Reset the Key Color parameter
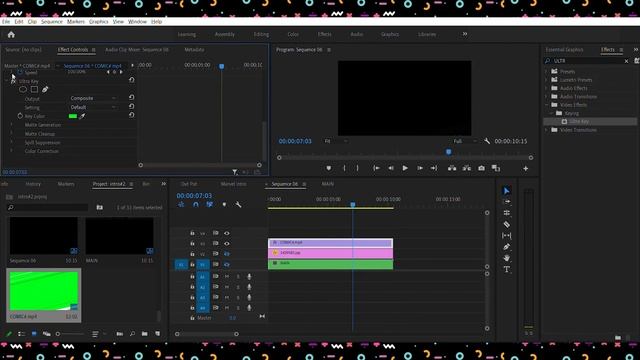This screenshot has height=360, width=640. (131, 116)
